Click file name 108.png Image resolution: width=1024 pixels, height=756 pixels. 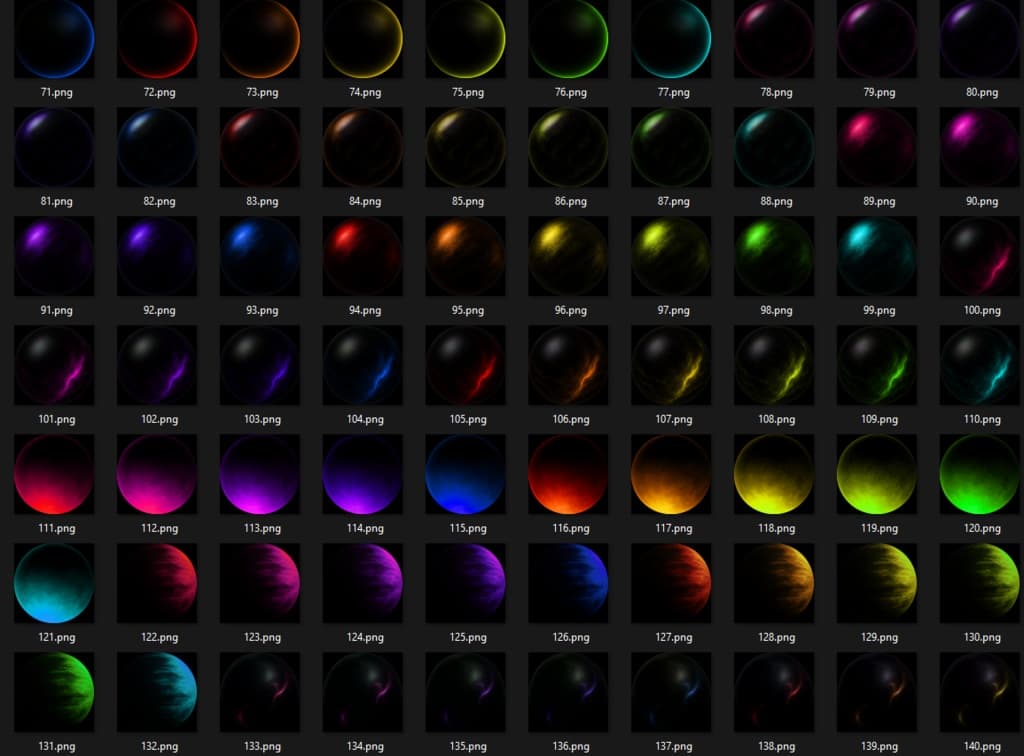(776, 420)
